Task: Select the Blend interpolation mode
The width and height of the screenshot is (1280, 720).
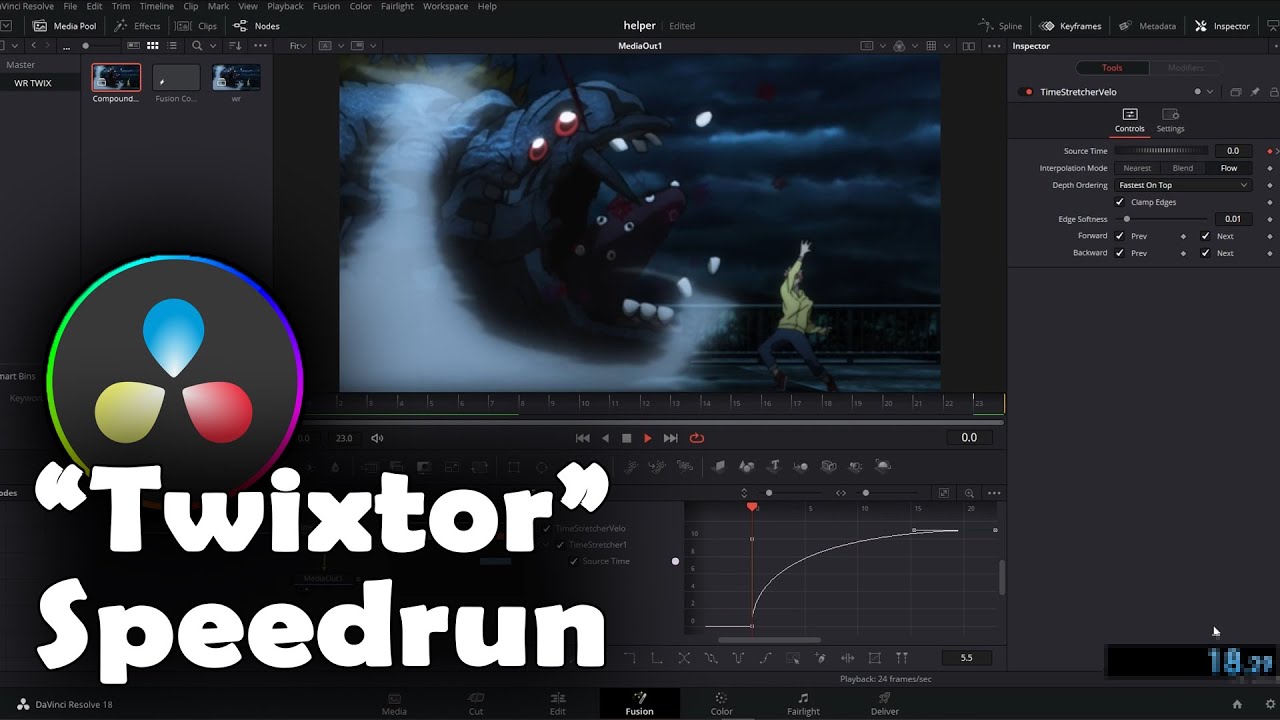Action: coord(1183,168)
